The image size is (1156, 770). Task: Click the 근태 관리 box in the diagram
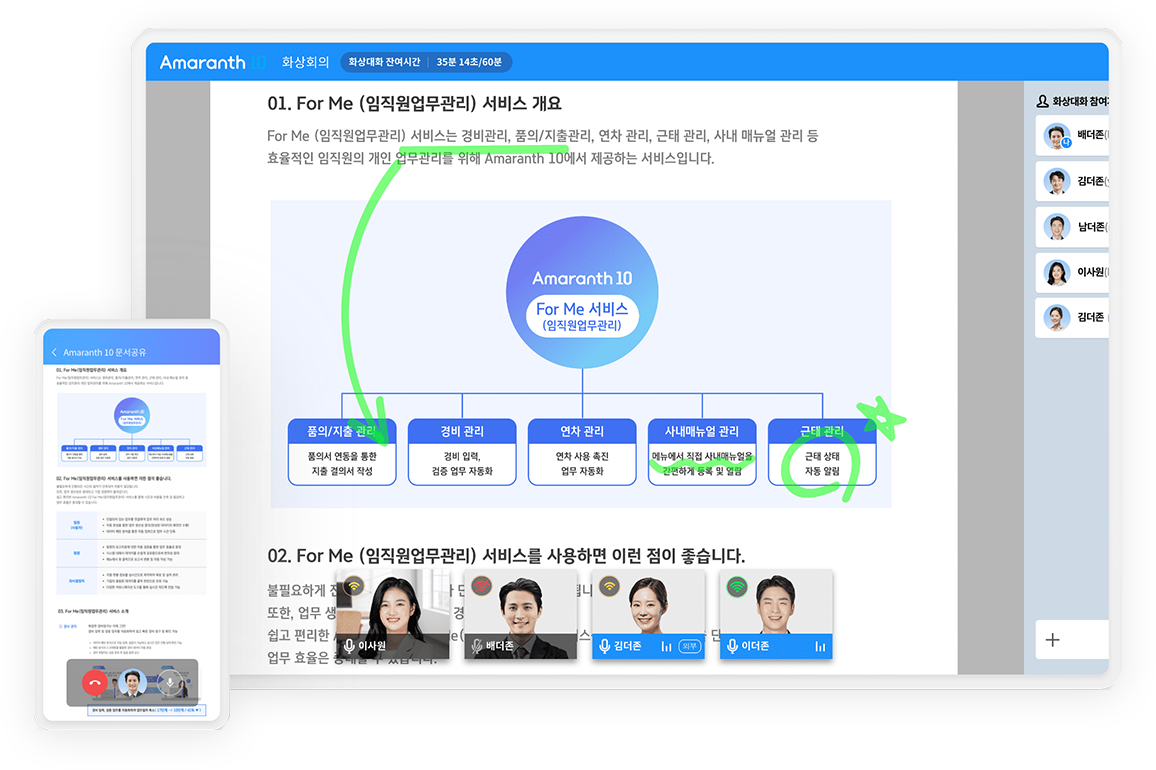822,452
